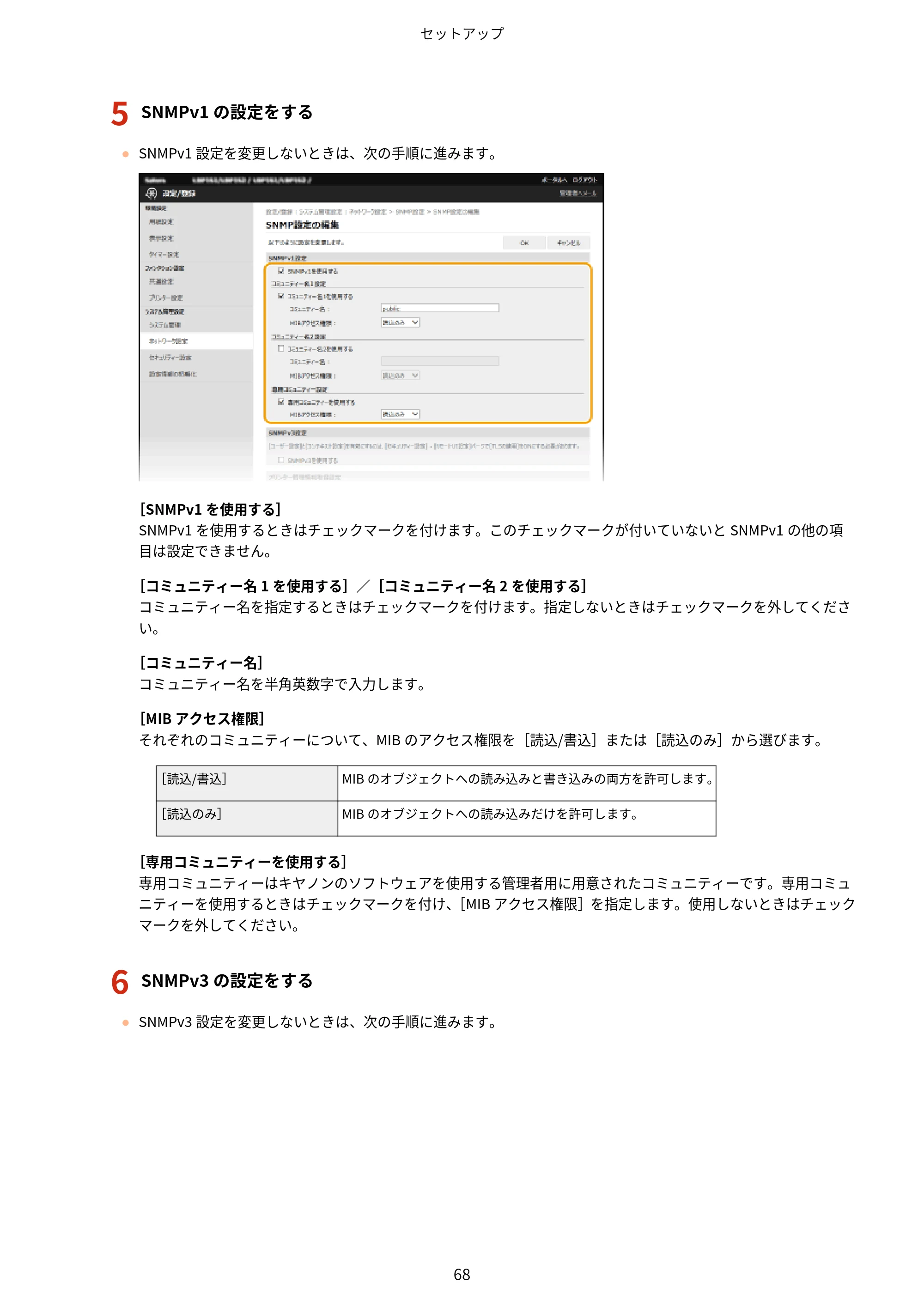Click the community name 2 empty input field
This screenshot has width=924, height=1307.
point(439,361)
